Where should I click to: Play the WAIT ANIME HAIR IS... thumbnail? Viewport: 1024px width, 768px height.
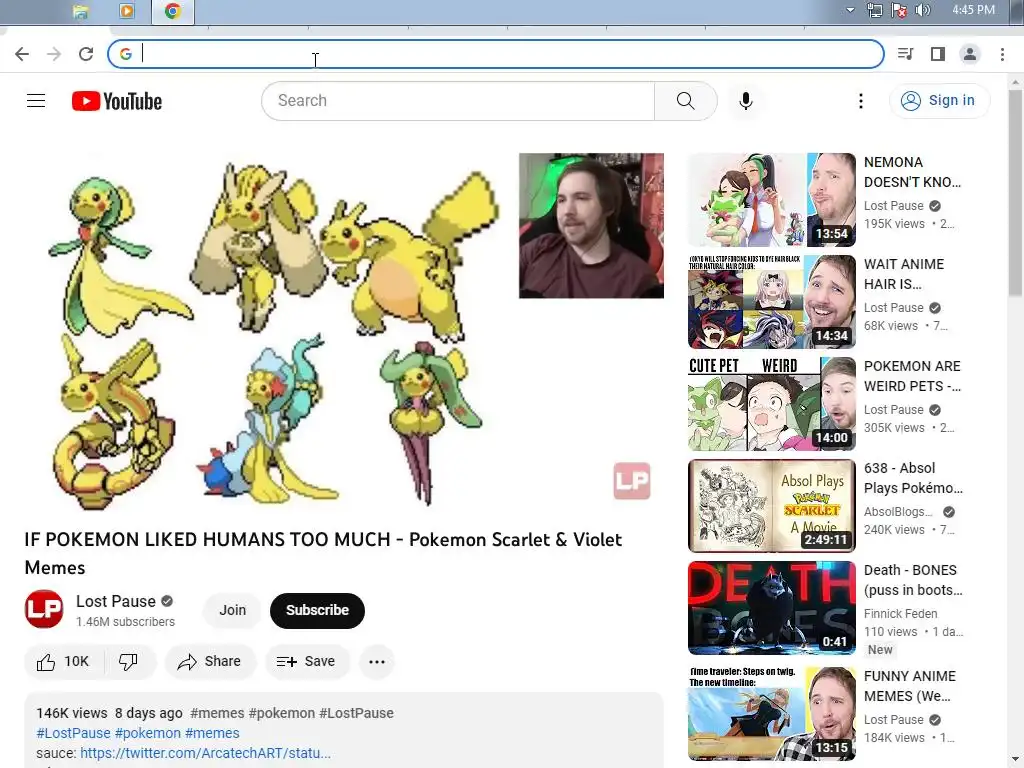772,302
